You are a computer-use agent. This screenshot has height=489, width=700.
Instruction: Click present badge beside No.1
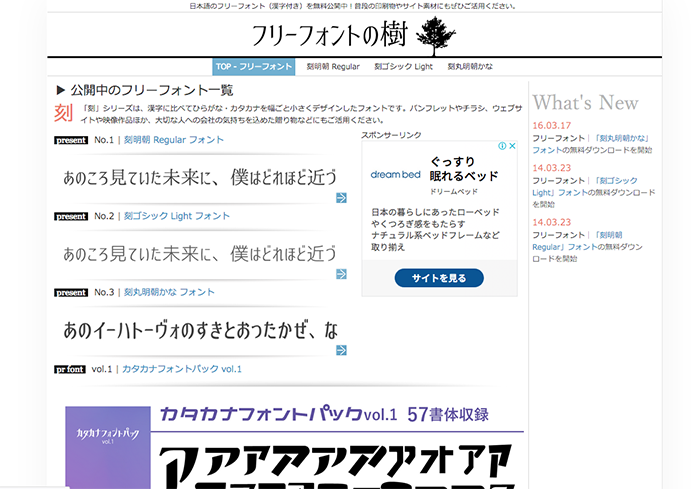tap(71, 140)
